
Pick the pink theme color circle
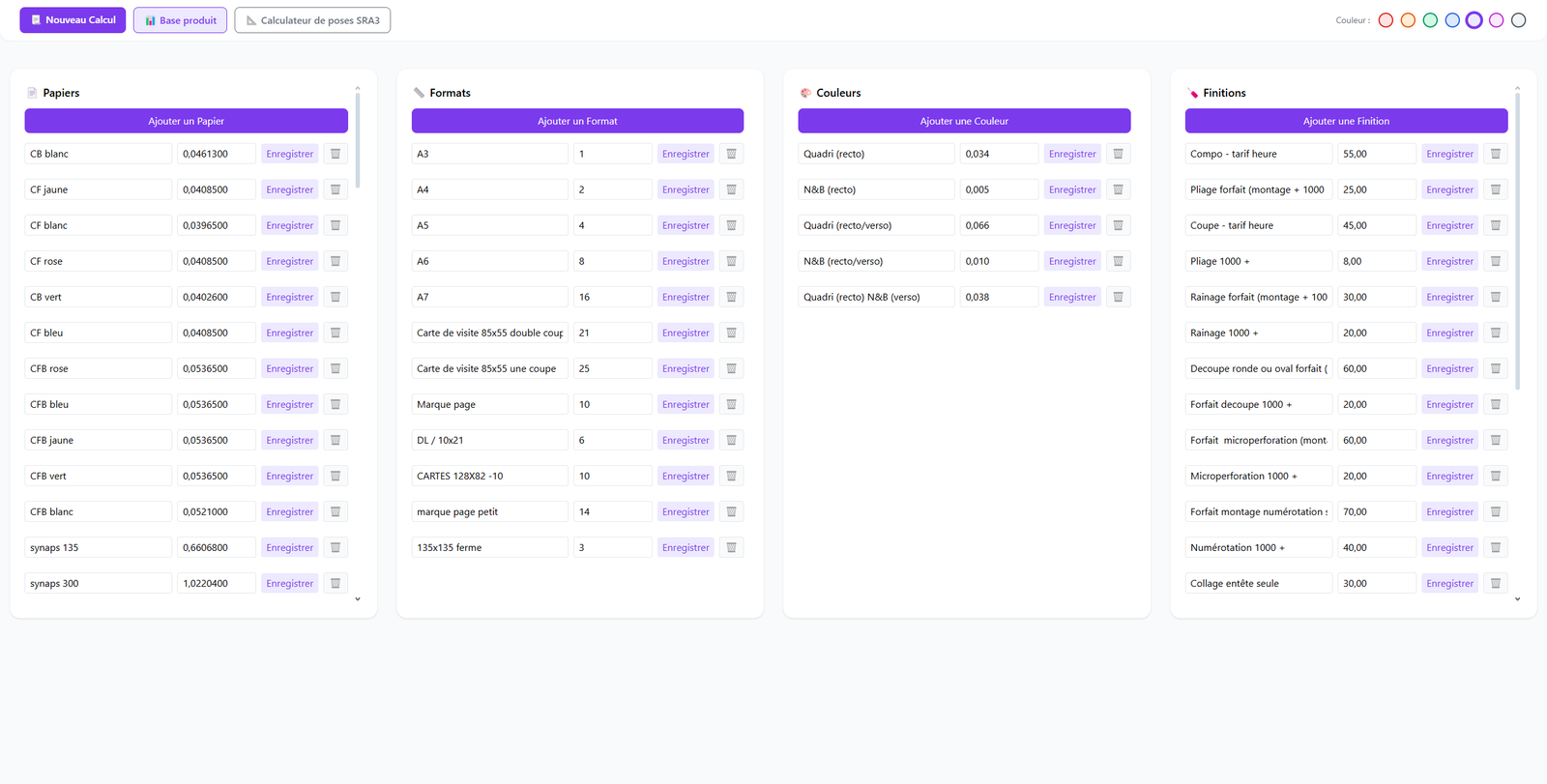coord(1496,20)
